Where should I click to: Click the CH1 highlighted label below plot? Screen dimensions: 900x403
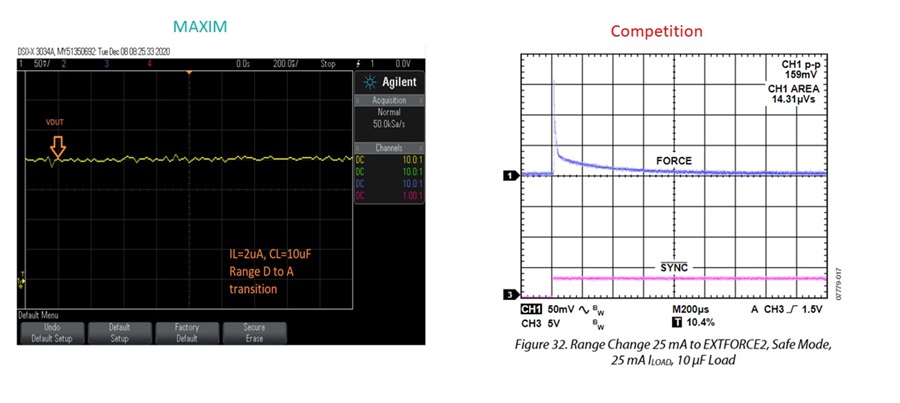529,310
